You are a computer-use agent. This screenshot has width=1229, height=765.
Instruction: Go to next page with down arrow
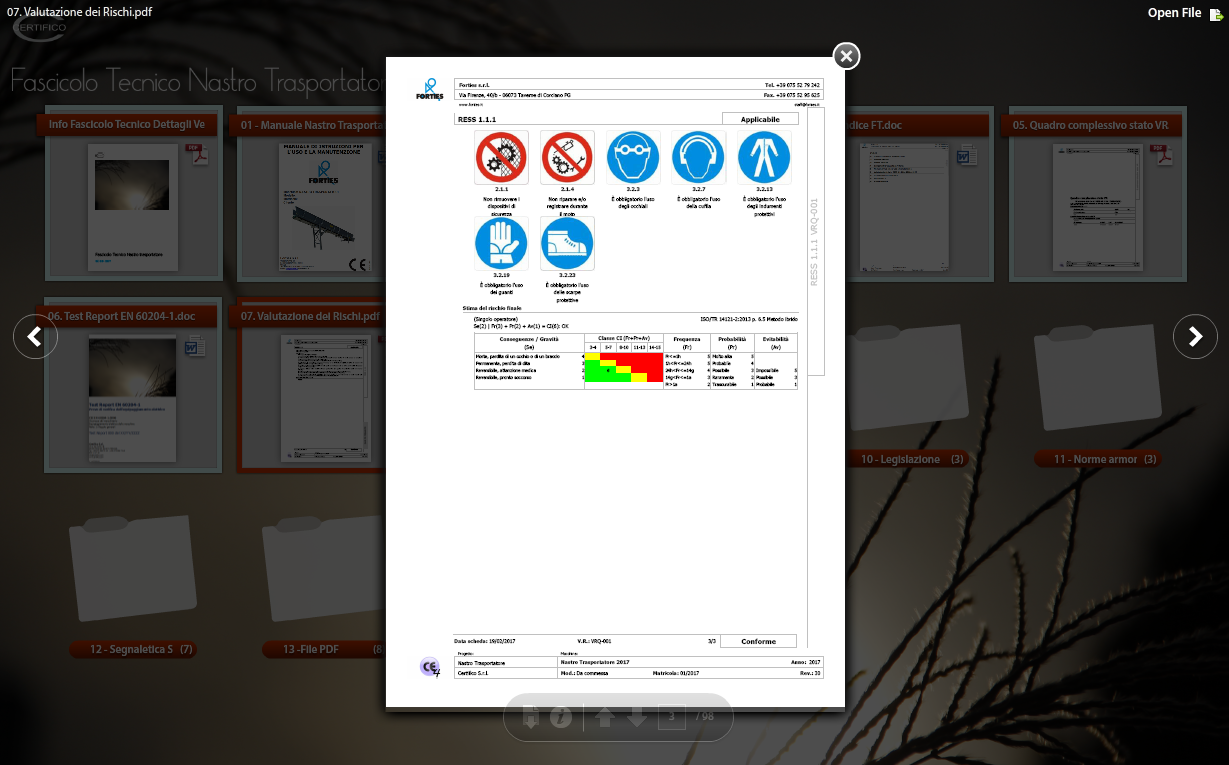pyautogui.click(x=637, y=717)
